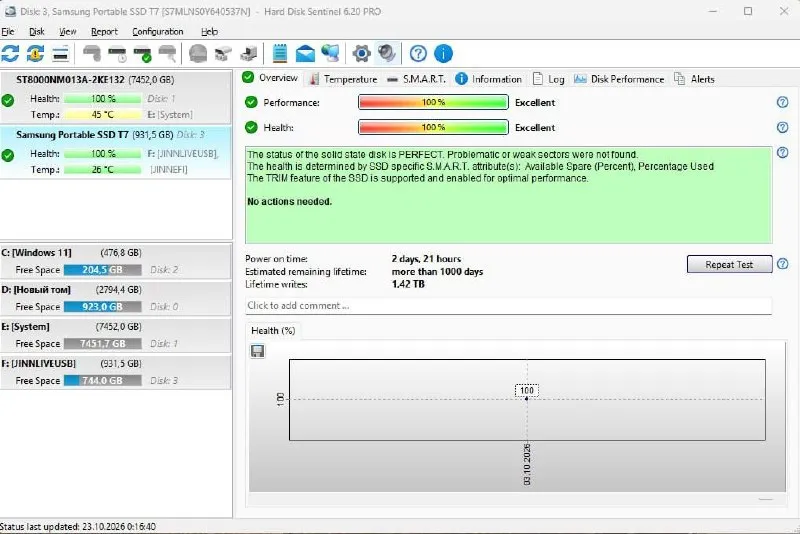The image size is (800, 534).
Task: Click the 45 °C temperature bar
Action: 103,115
